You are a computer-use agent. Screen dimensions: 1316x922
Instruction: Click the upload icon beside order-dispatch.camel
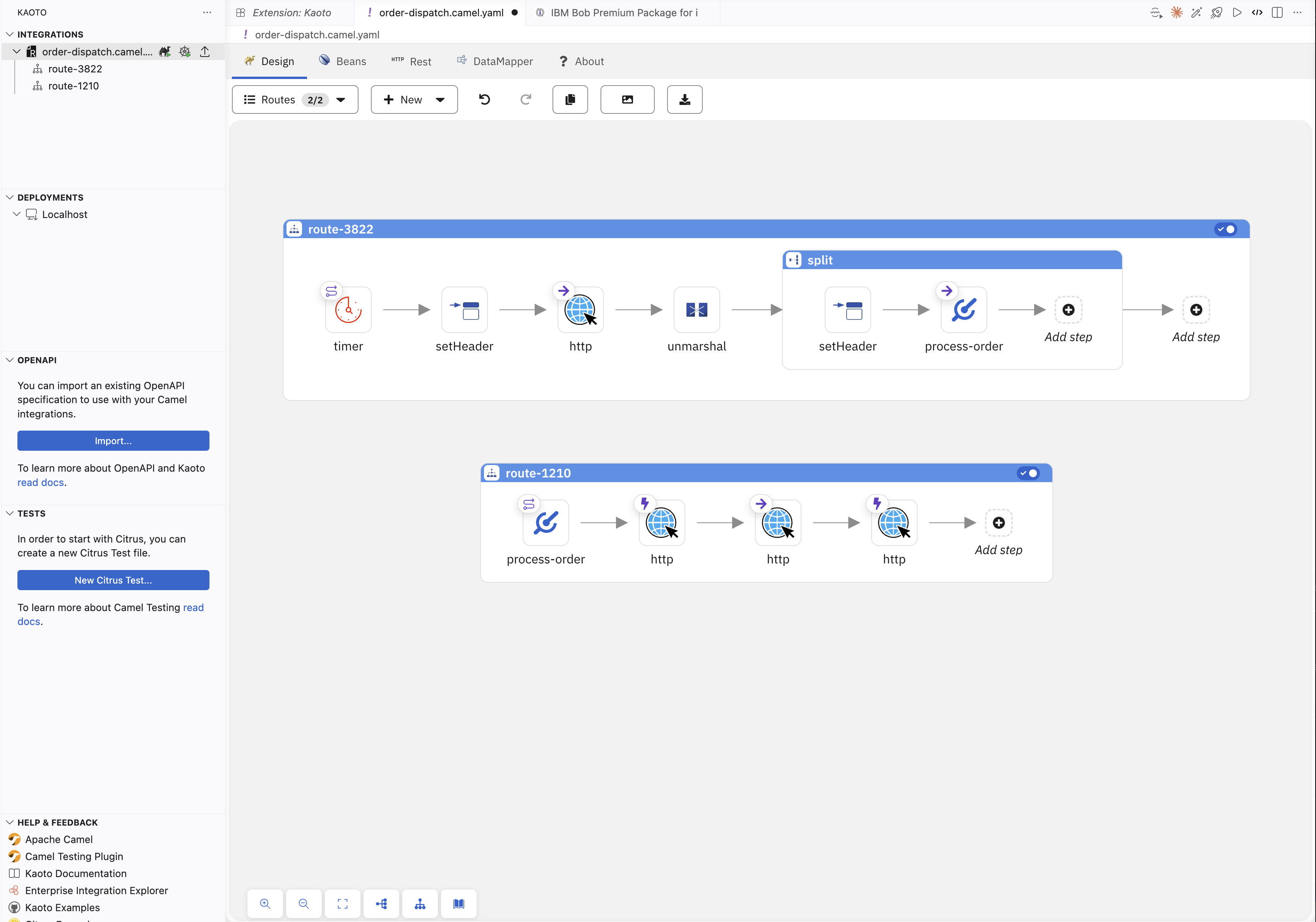pos(205,52)
